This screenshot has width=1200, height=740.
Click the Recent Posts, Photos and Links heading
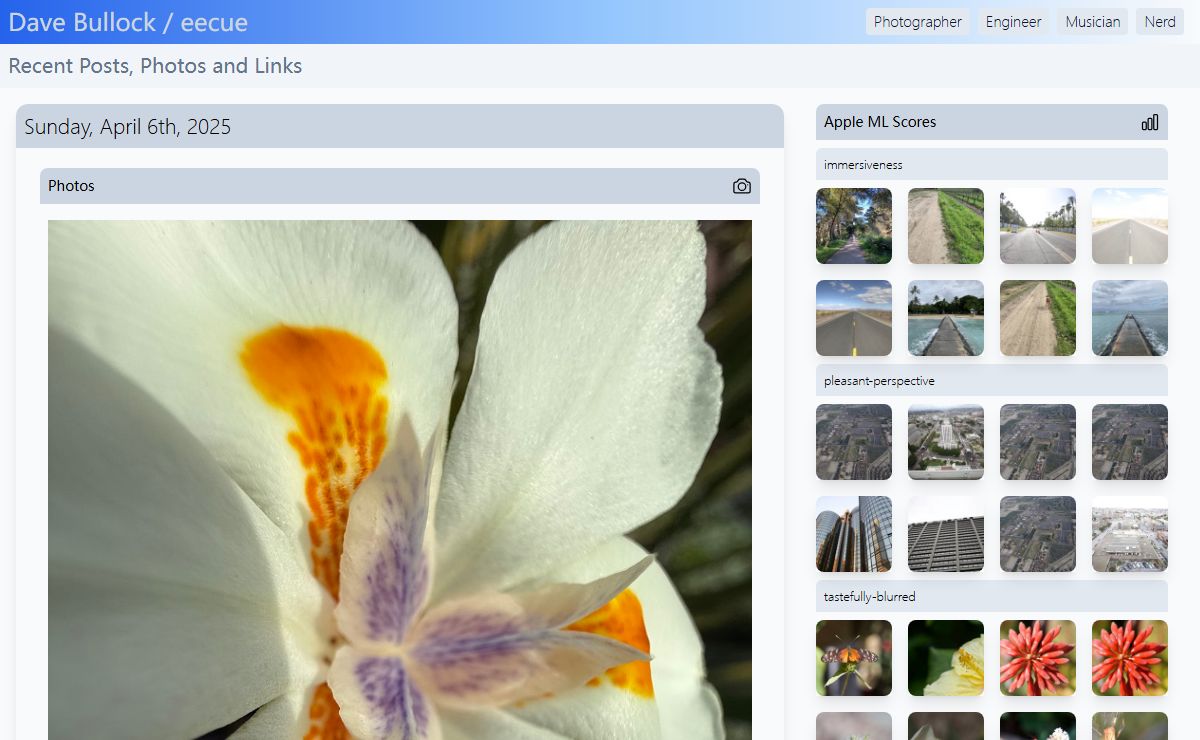[x=155, y=66]
